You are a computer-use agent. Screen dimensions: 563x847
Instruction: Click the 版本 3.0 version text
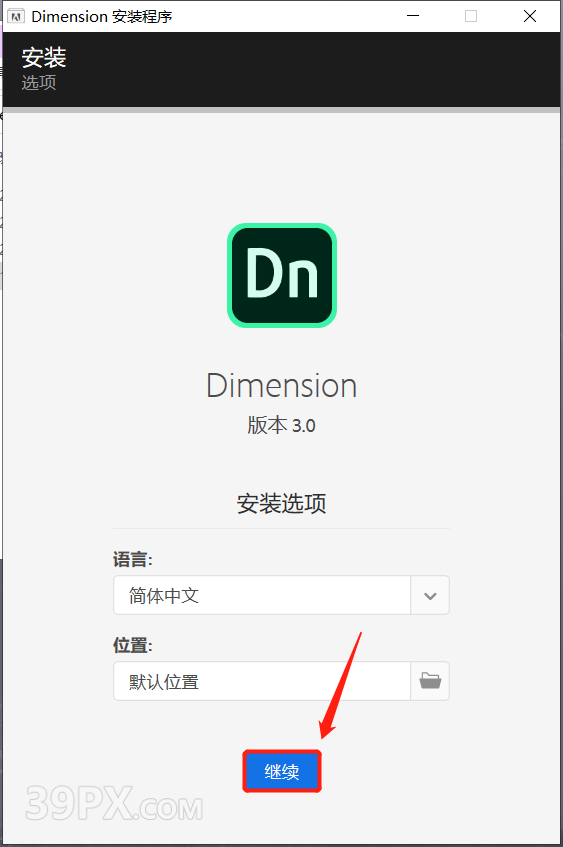coord(282,425)
